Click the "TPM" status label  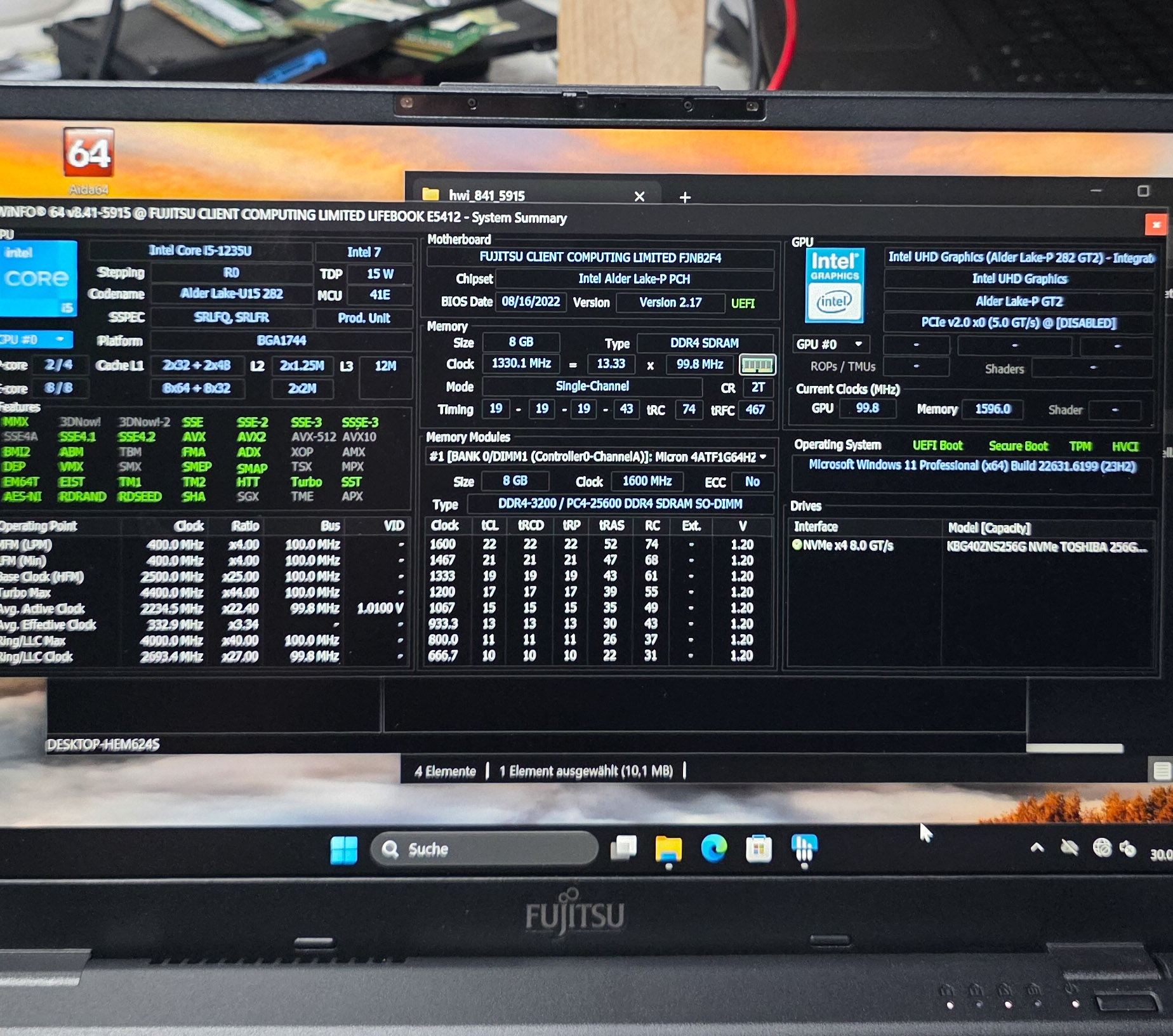[1080, 446]
